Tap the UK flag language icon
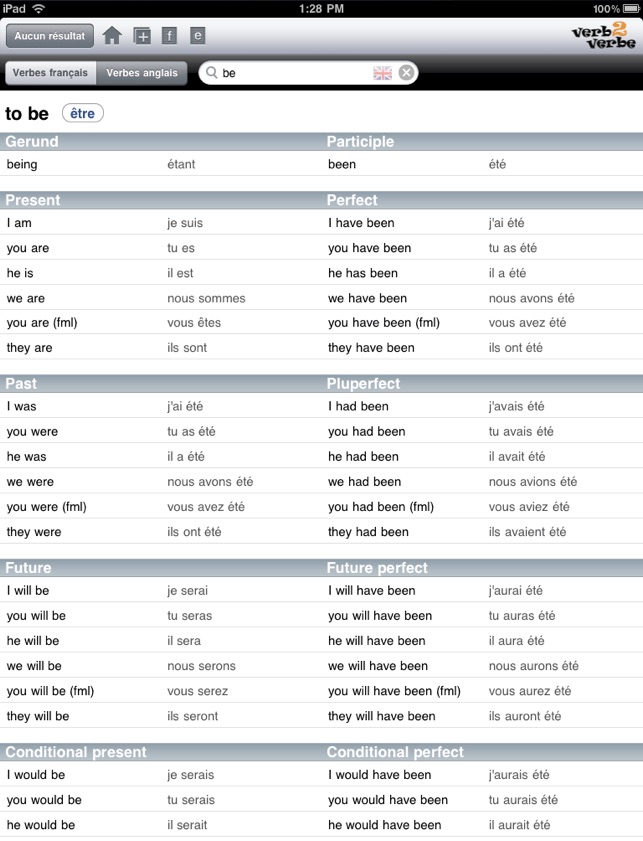Image resolution: width=643 pixels, height=841 pixels. [382, 73]
